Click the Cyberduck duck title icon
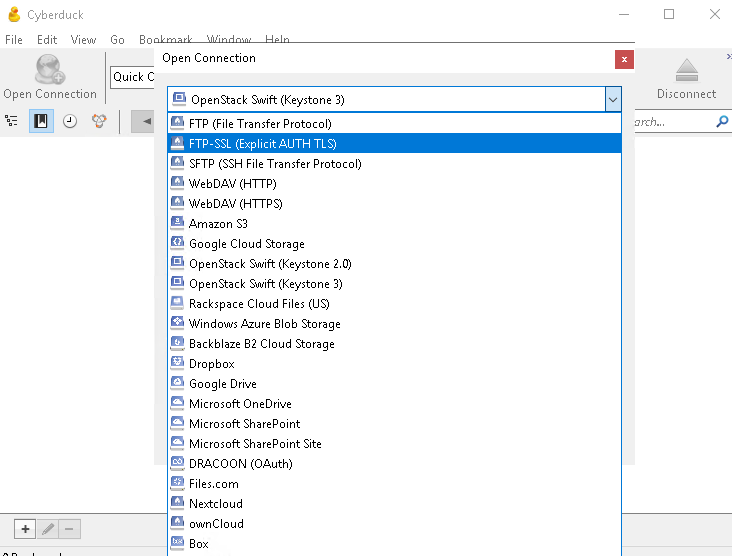732x556 pixels. [14, 14]
